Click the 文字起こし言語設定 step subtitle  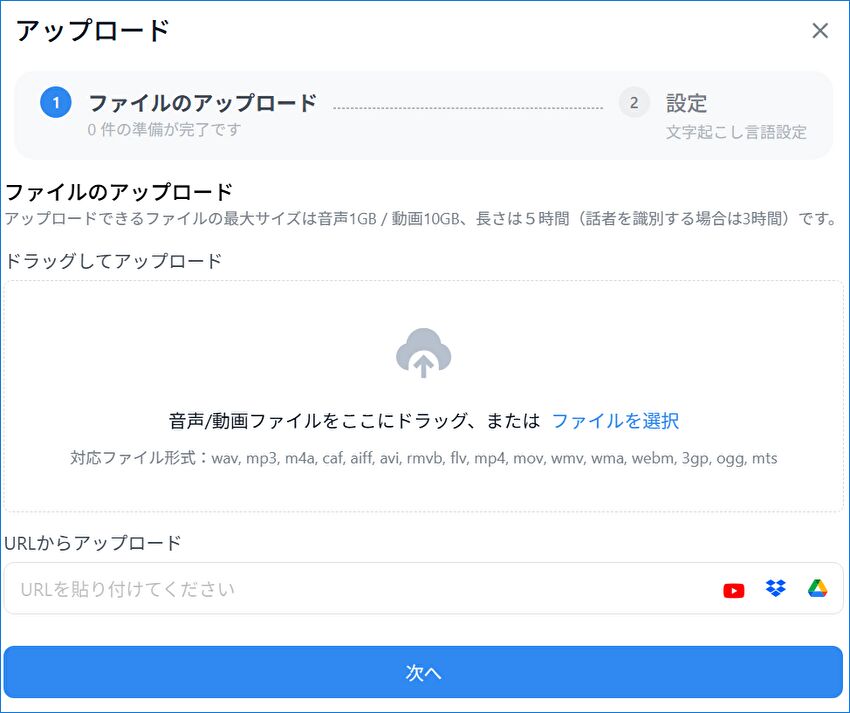click(736, 132)
